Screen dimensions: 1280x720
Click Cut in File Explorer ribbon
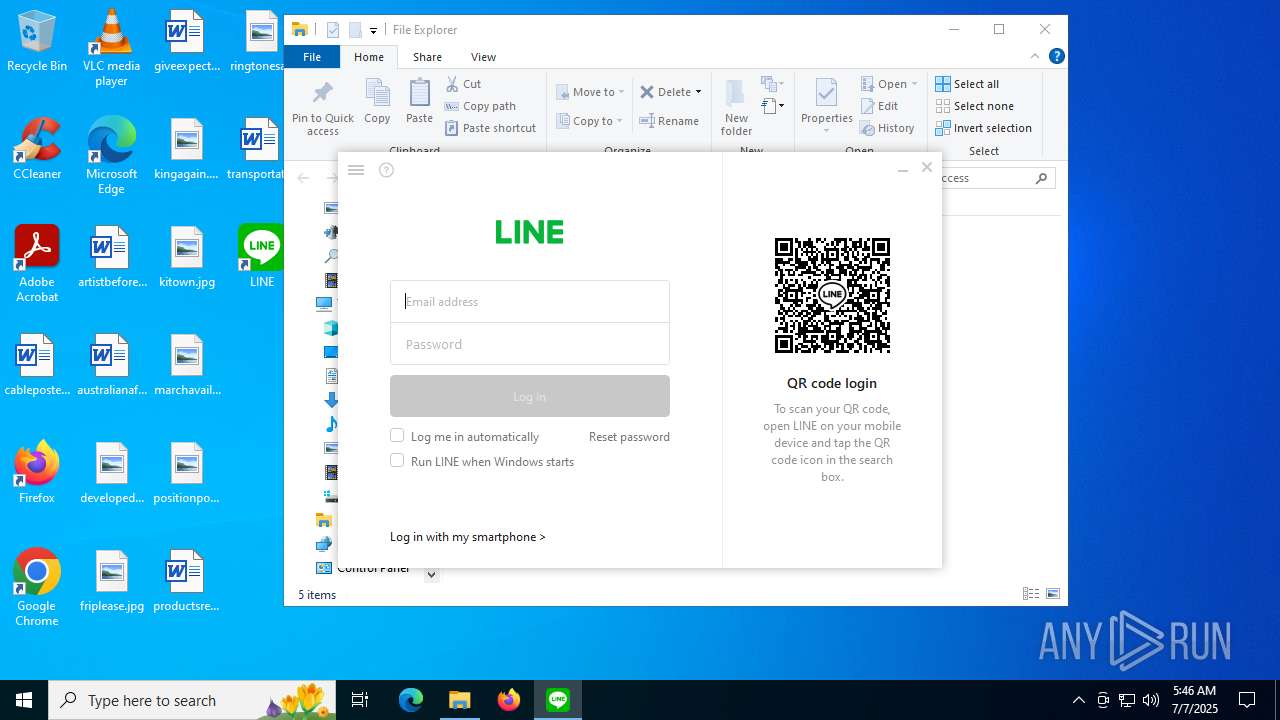(x=463, y=84)
